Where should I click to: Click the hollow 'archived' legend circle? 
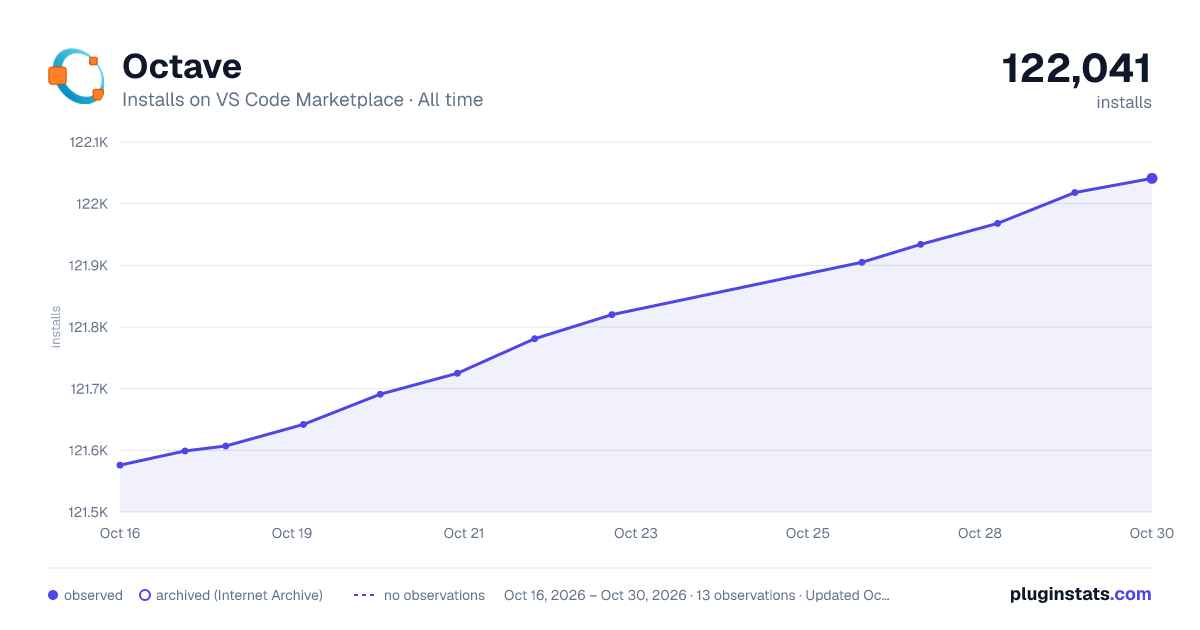pyautogui.click(x=145, y=595)
